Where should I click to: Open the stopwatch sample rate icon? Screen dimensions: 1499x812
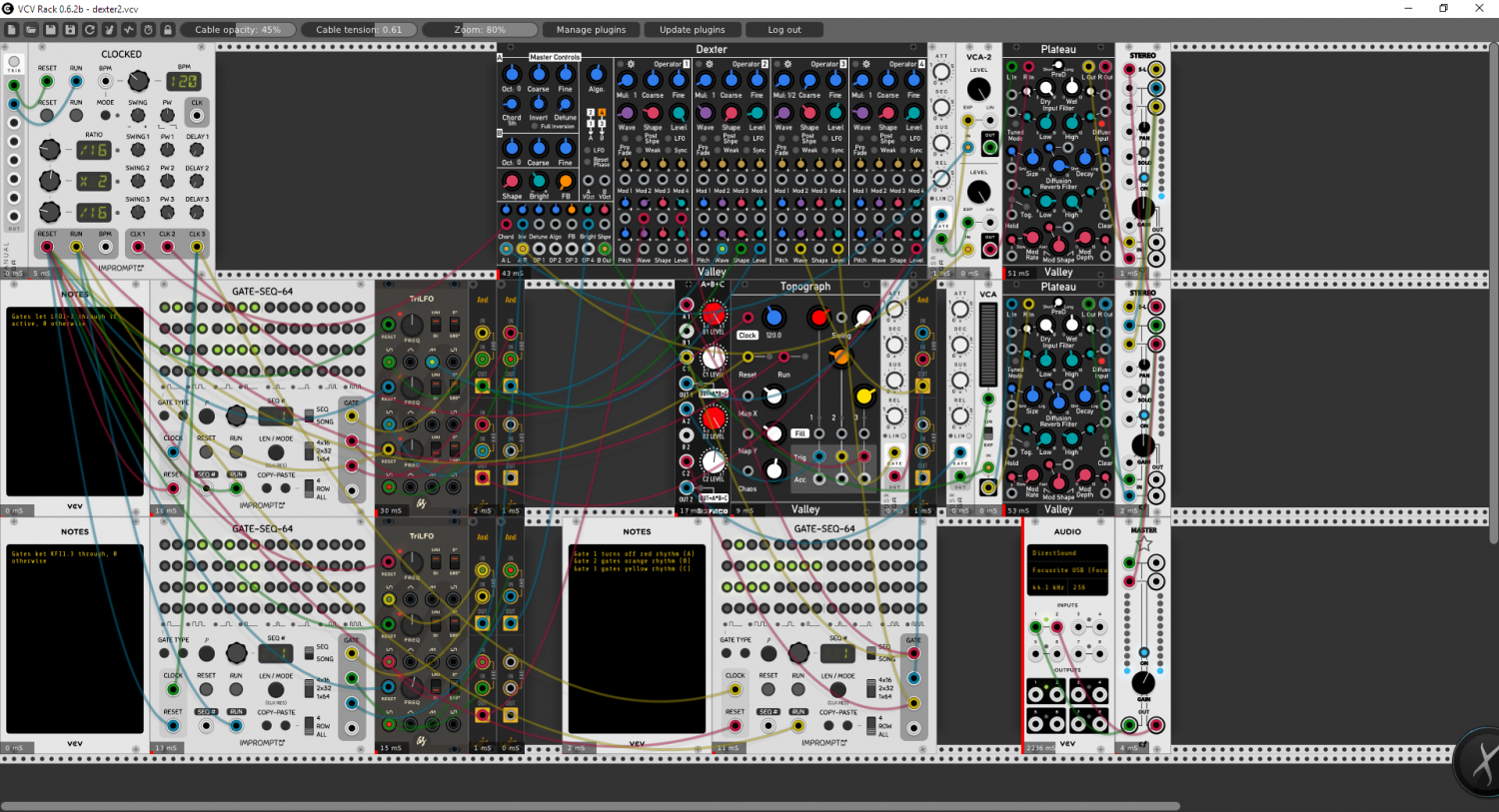148,30
